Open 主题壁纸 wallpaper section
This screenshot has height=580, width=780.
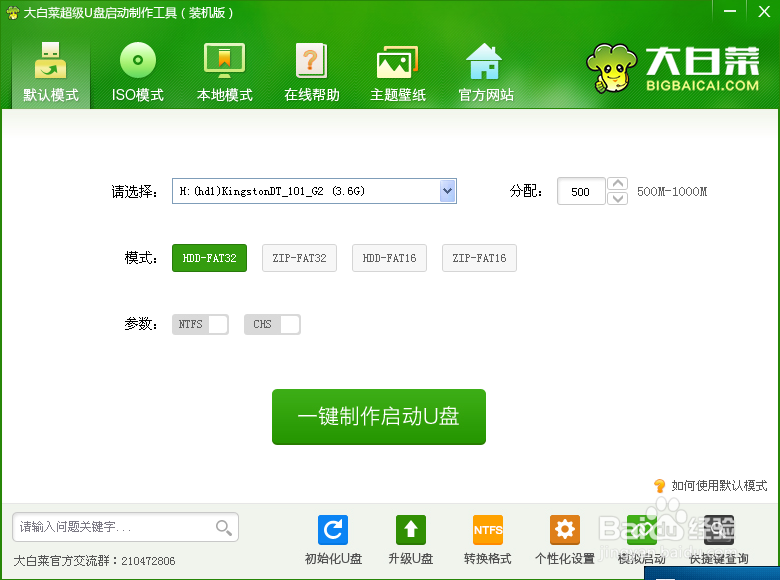[397, 72]
